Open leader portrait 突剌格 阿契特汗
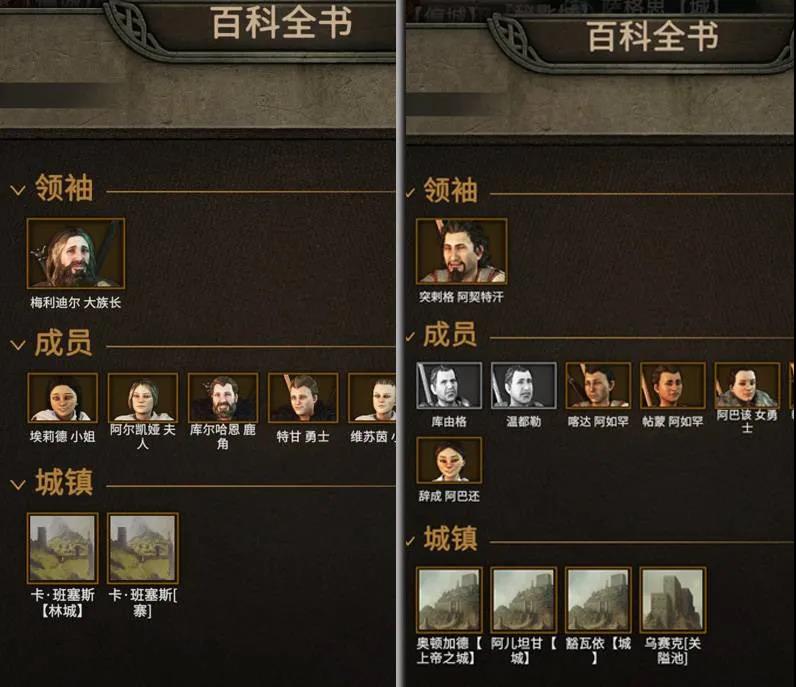 point(461,251)
